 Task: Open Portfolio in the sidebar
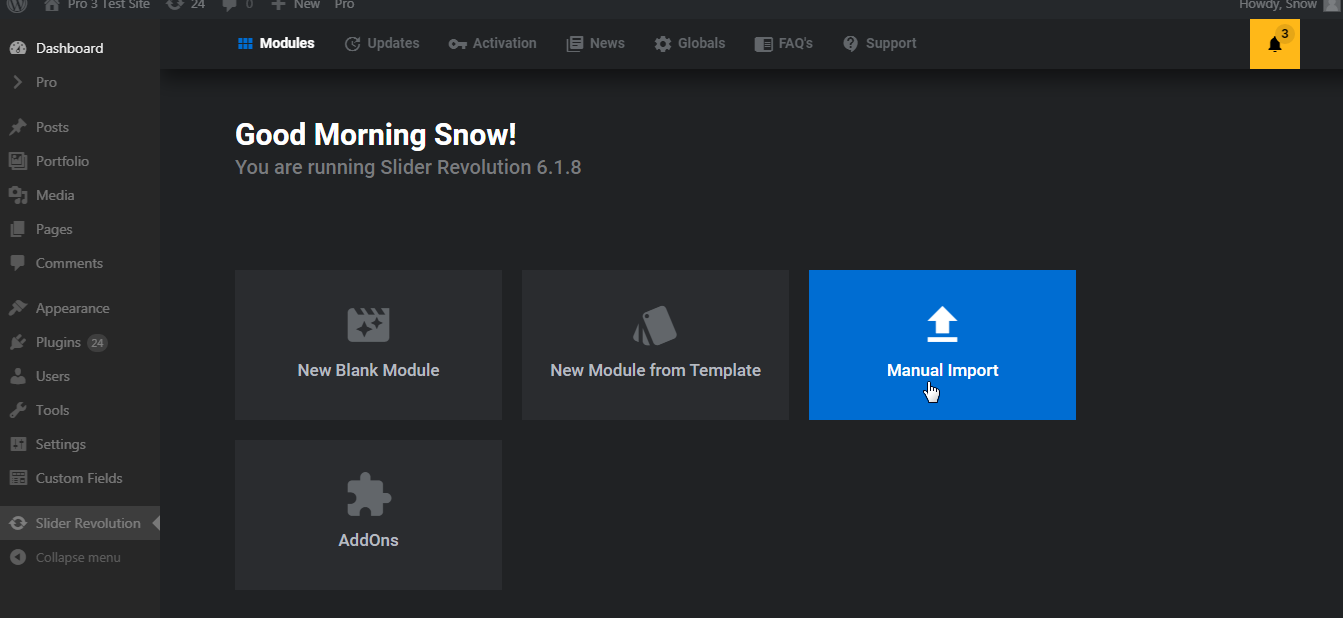click(80, 161)
